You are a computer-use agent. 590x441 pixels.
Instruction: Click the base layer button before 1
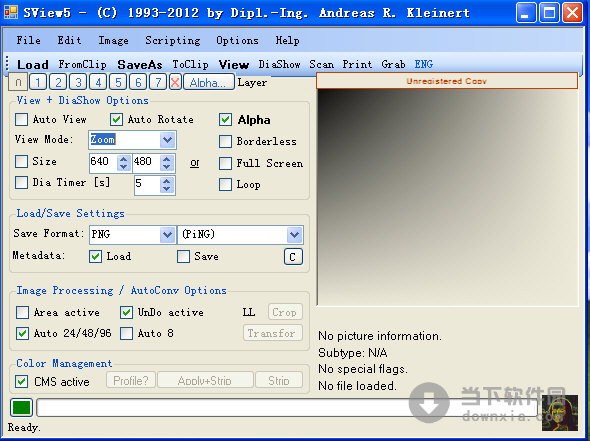tap(18, 82)
